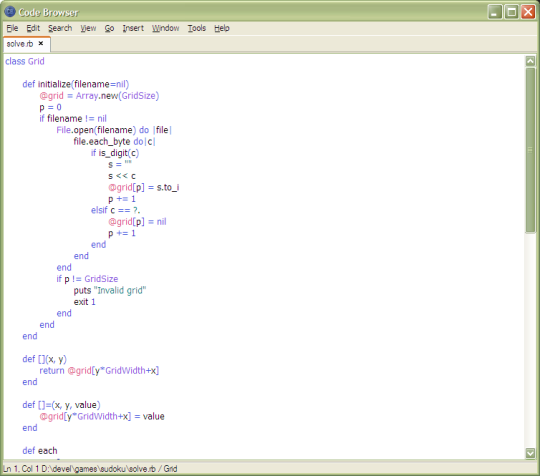The height and width of the screenshot is (476, 540).
Task: Click the Code Browser title bar icon
Action: (10, 12)
